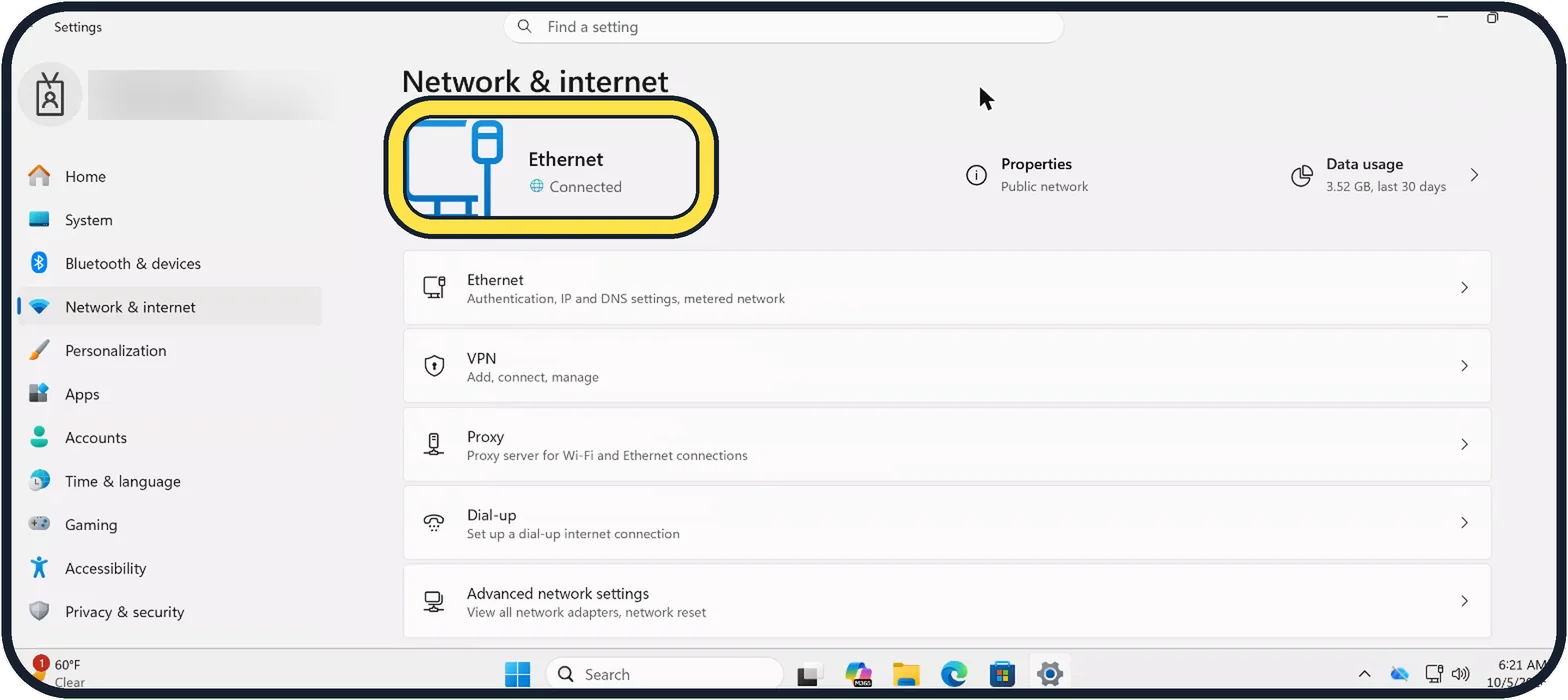The width and height of the screenshot is (1568, 700).
Task: Go to Bluetooth & devices settings
Action: point(168,263)
